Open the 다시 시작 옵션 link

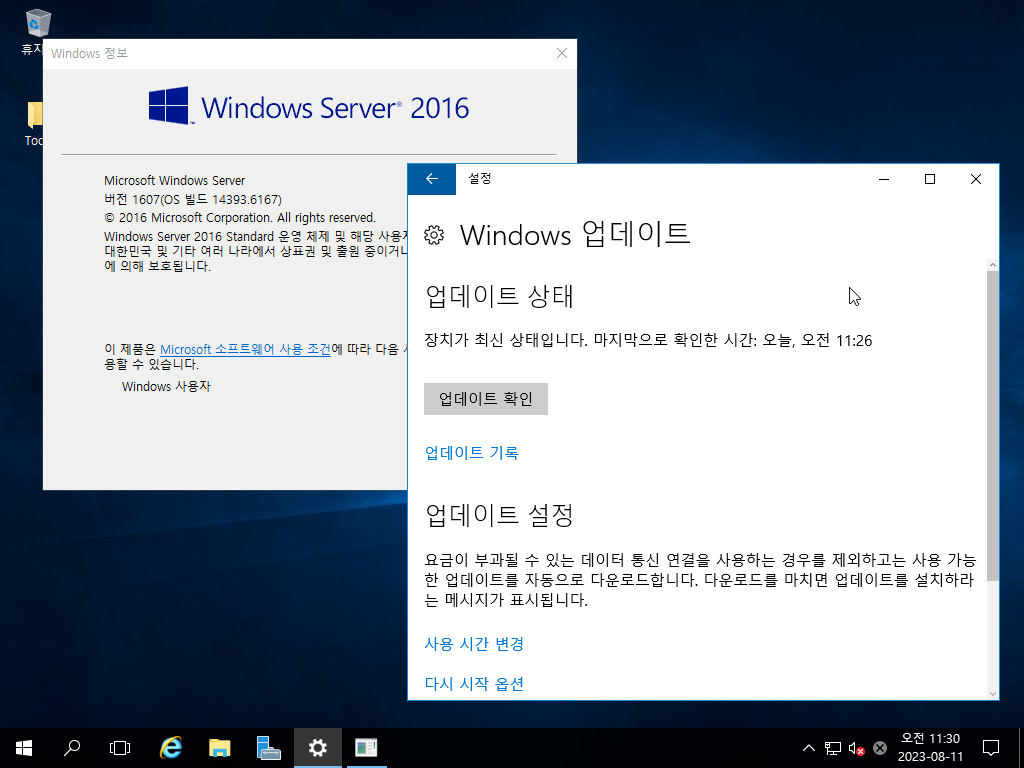coord(473,684)
